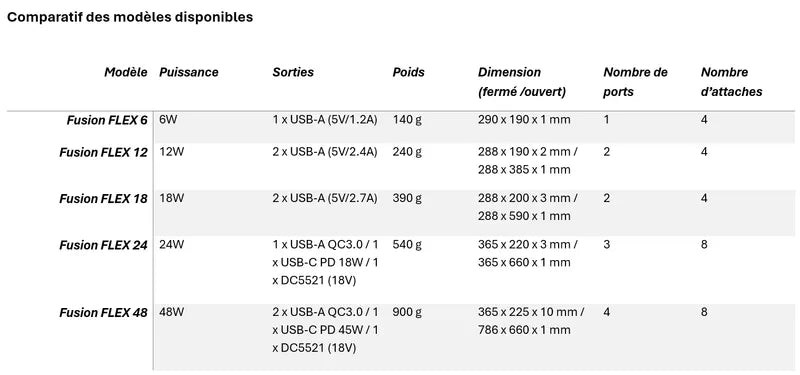Select the 1 x USB-A (5V/1.2A) cell
The height and width of the screenshot is (375, 800).
(324, 120)
